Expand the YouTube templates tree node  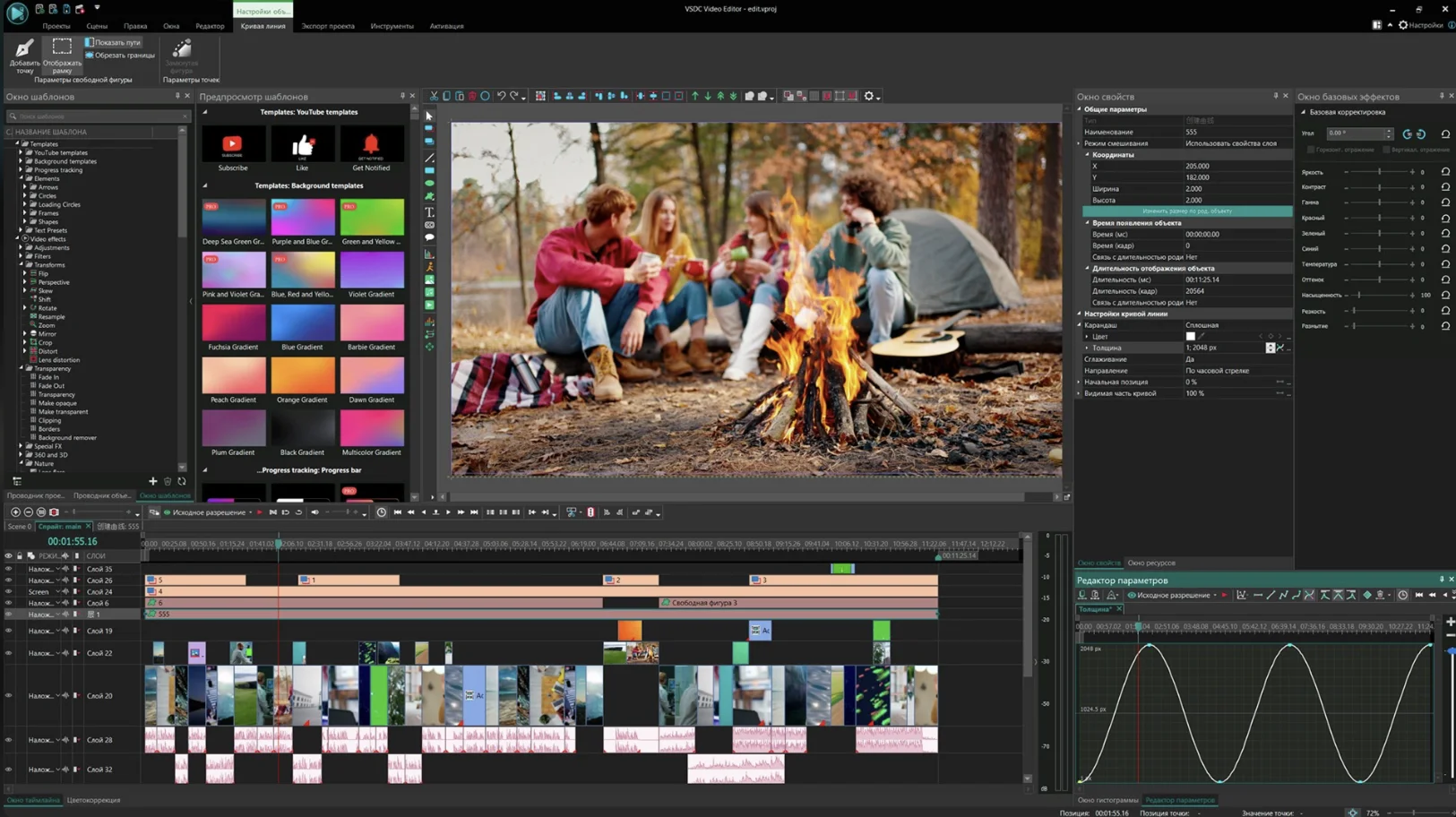click(21, 152)
